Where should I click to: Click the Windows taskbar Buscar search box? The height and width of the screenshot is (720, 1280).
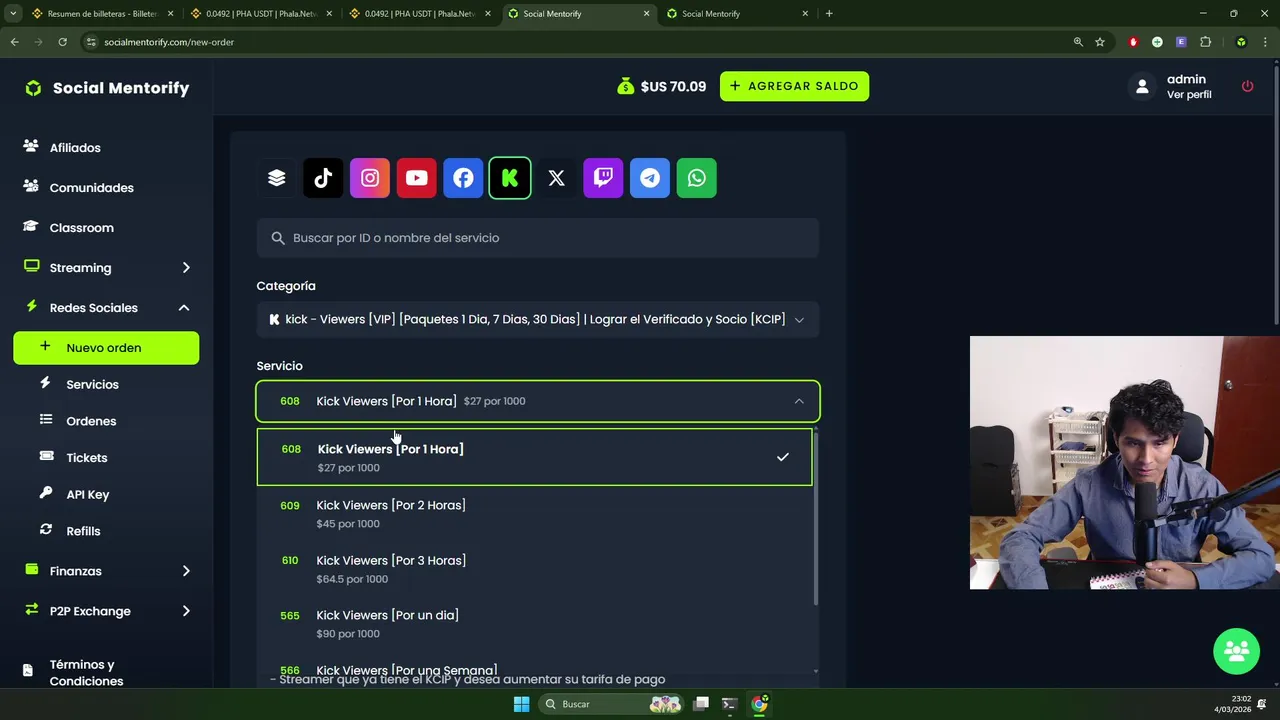click(x=612, y=704)
